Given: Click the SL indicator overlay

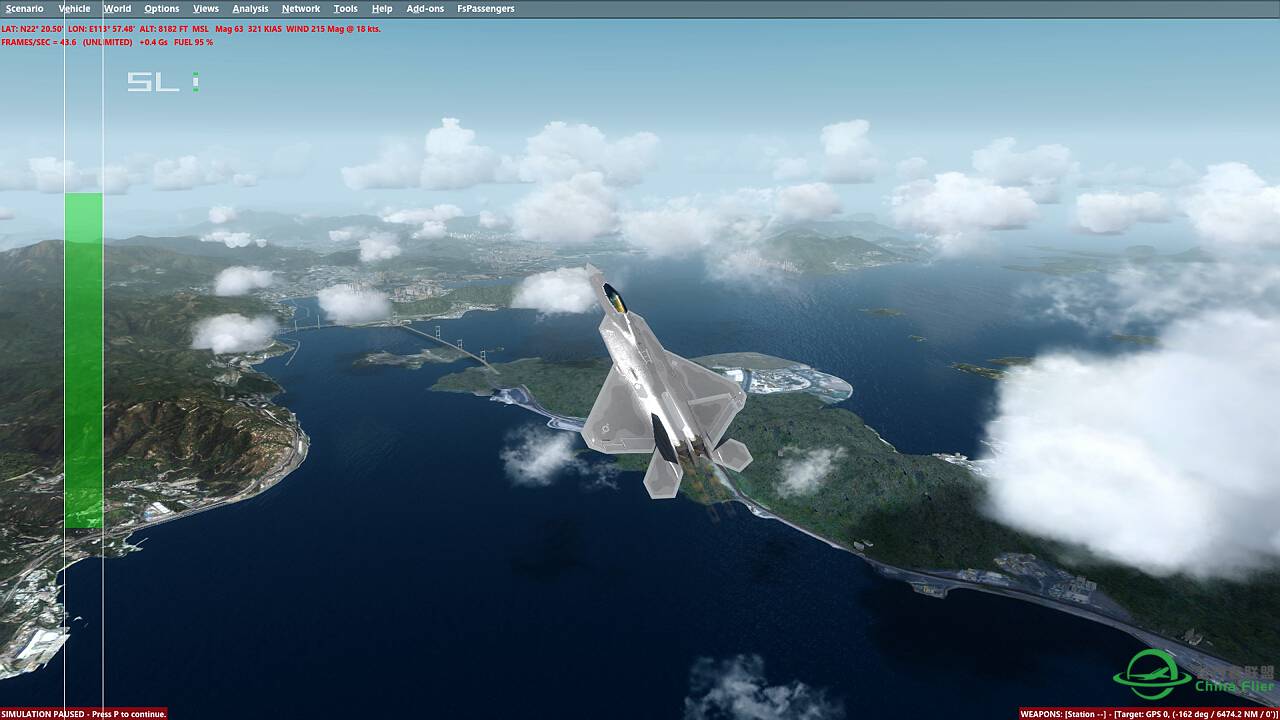Looking at the screenshot, I should tap(162, 82).
